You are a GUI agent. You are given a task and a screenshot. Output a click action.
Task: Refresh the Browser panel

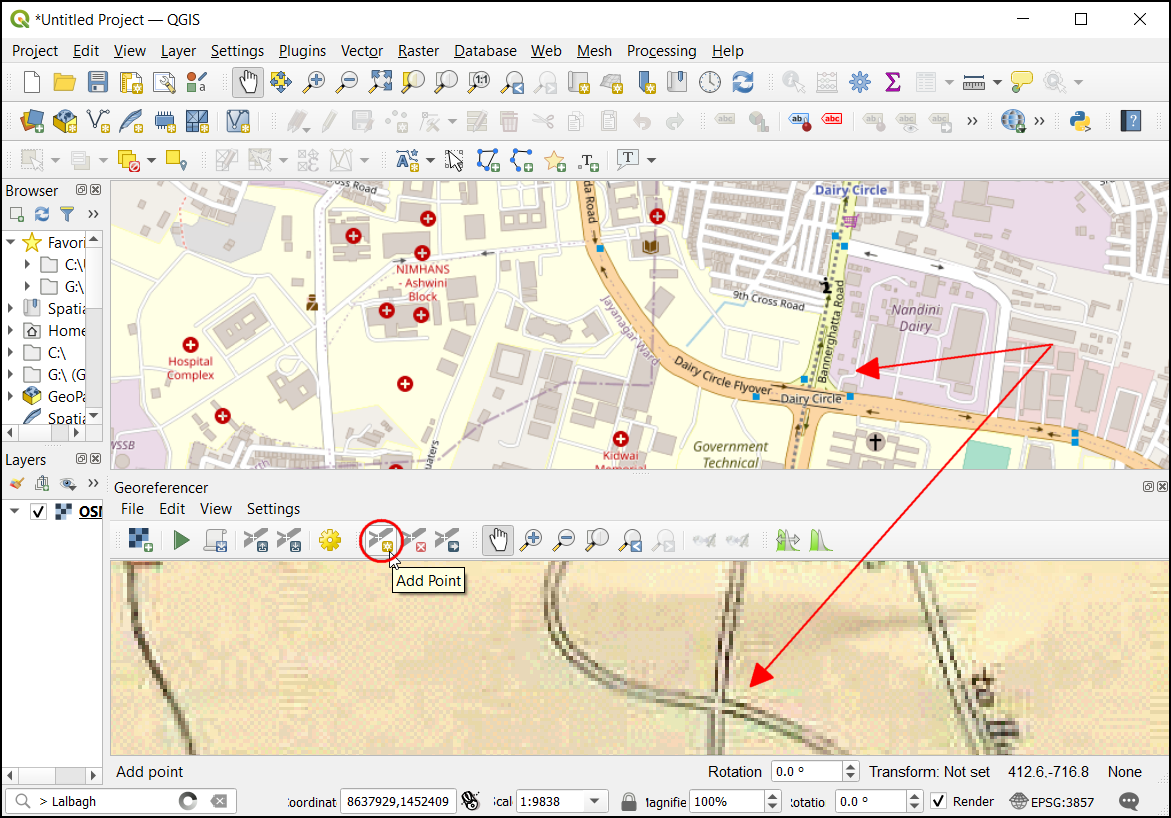[42, 214]
